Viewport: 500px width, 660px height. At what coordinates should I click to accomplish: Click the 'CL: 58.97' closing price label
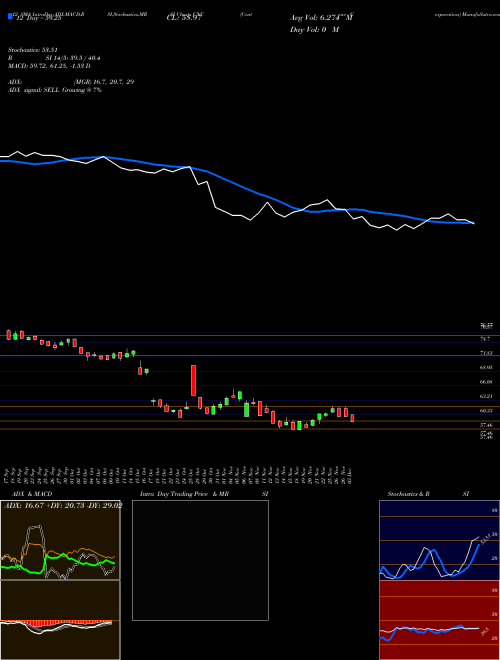(x=183, y=19)
